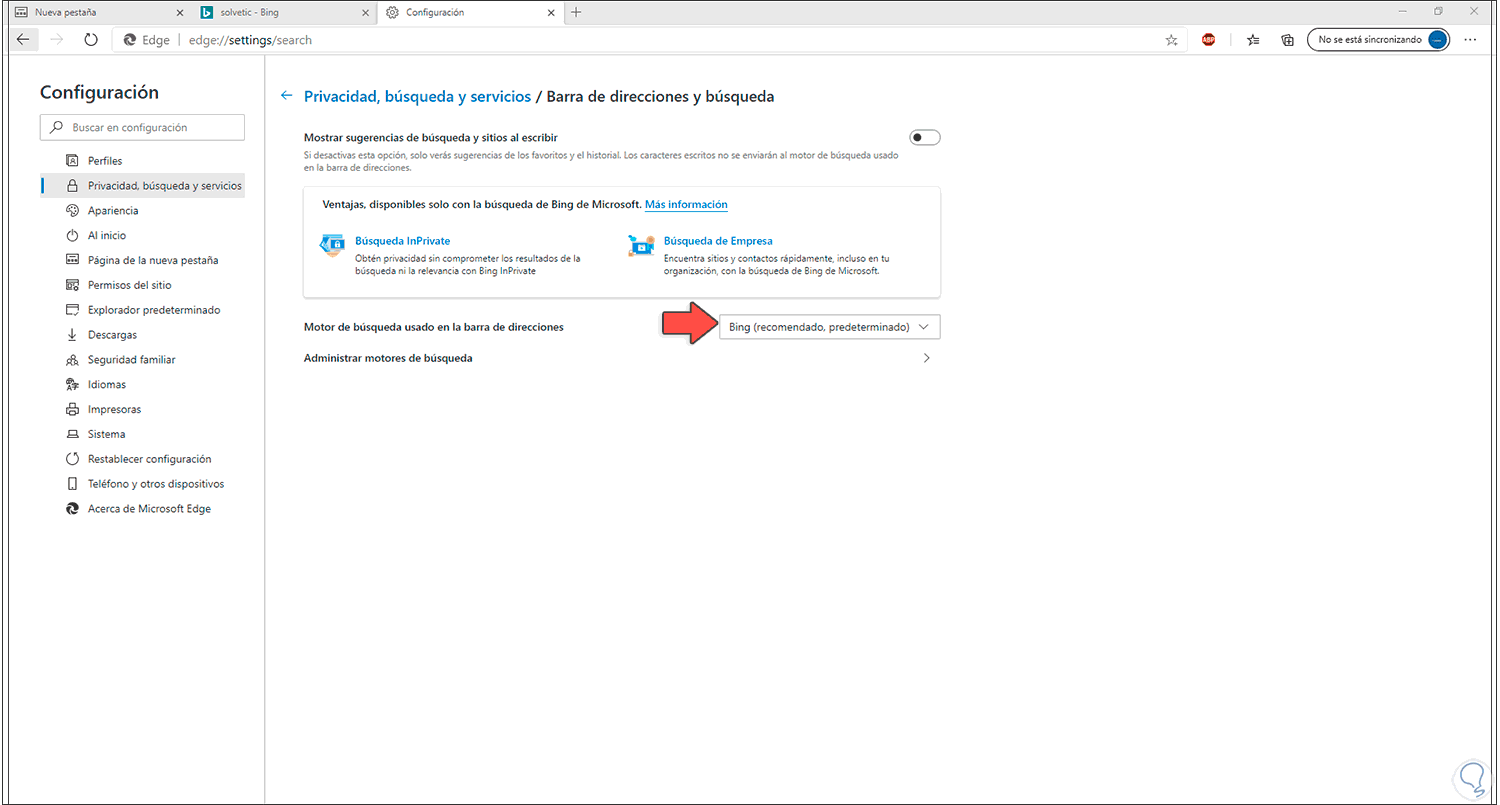Image resolution: width=1500 pixels, height=805 pixels.
Task: Open the Edge settings and more menu
Action: point(1470,40)
